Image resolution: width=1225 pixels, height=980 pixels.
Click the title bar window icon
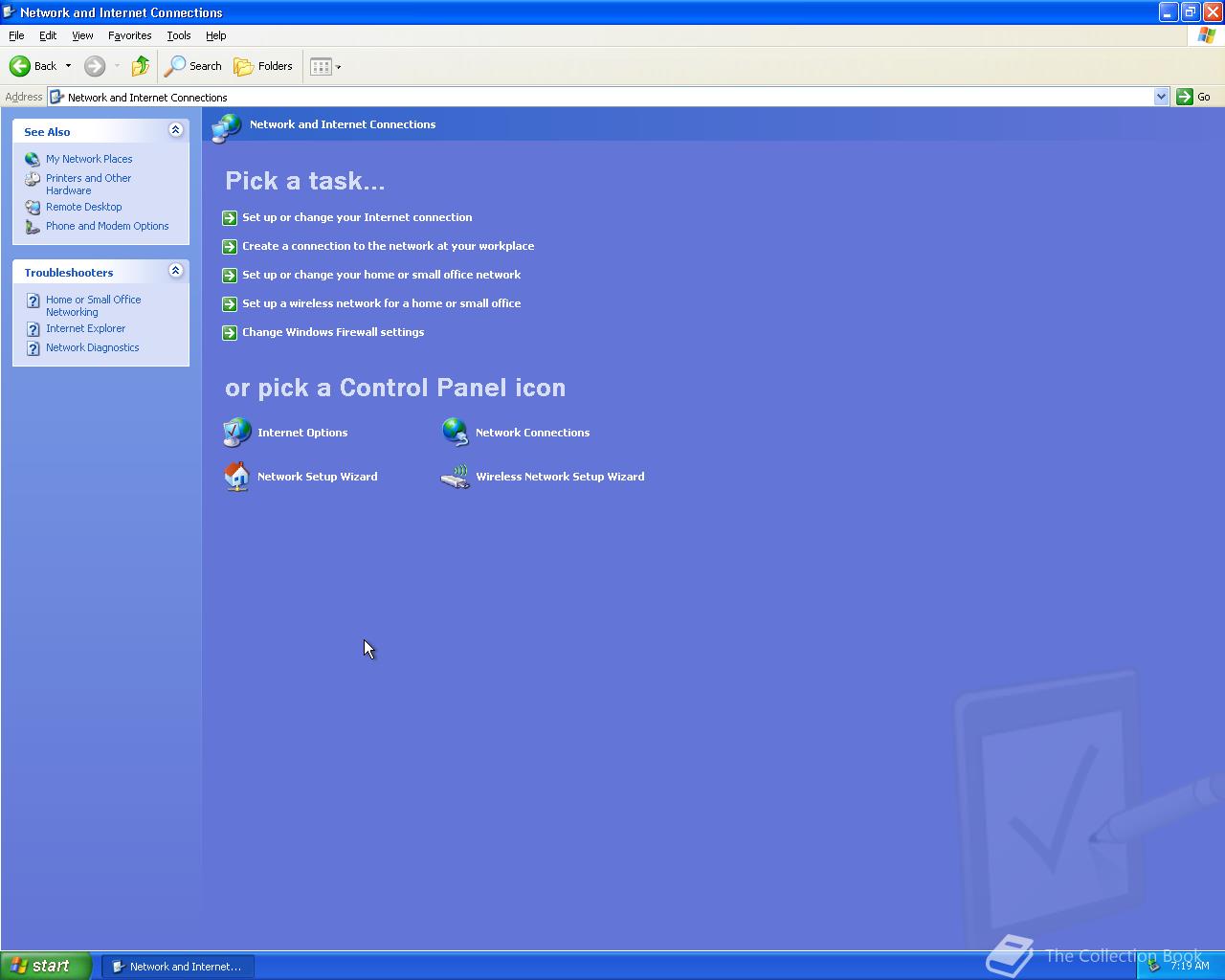point(9,11)
